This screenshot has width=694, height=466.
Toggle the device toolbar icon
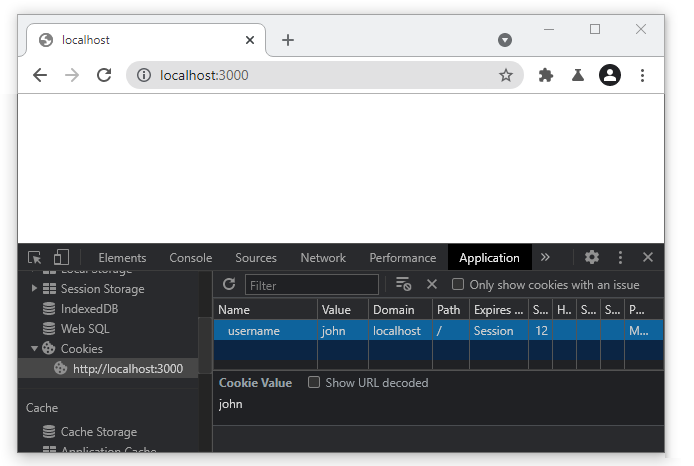coord(61,258)
